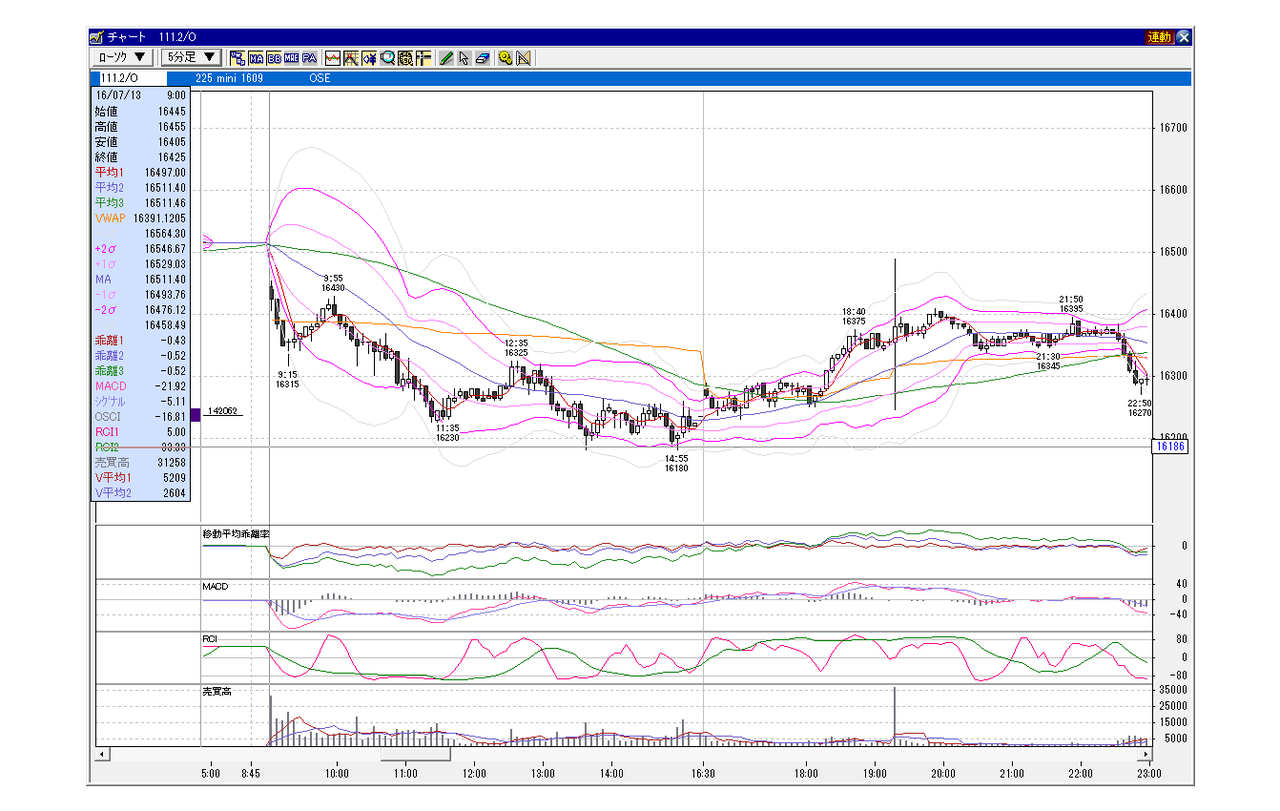Click the triangle ruler icon

click(523, 58)
